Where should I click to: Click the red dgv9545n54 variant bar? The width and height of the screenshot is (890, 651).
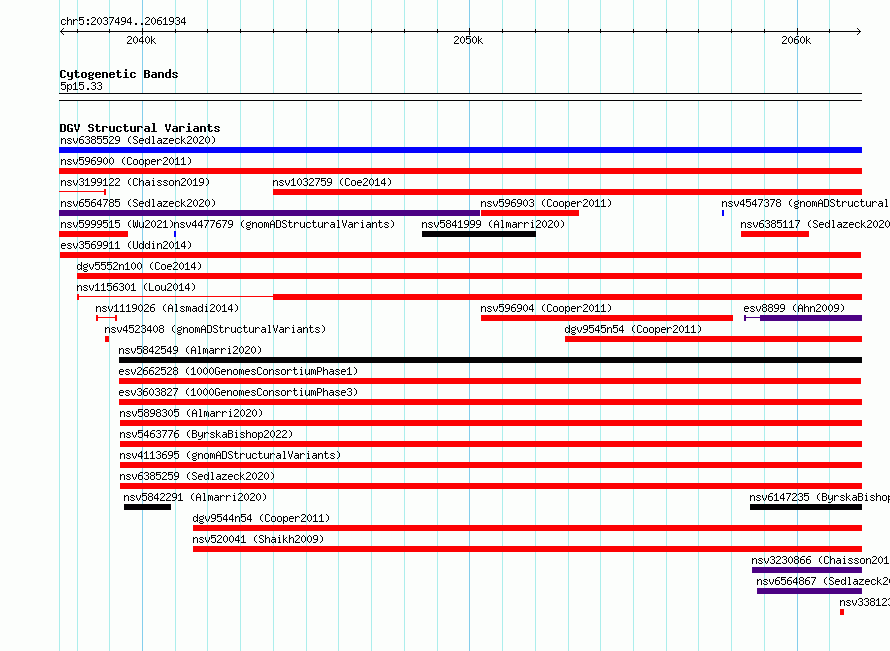click(713, 339)
